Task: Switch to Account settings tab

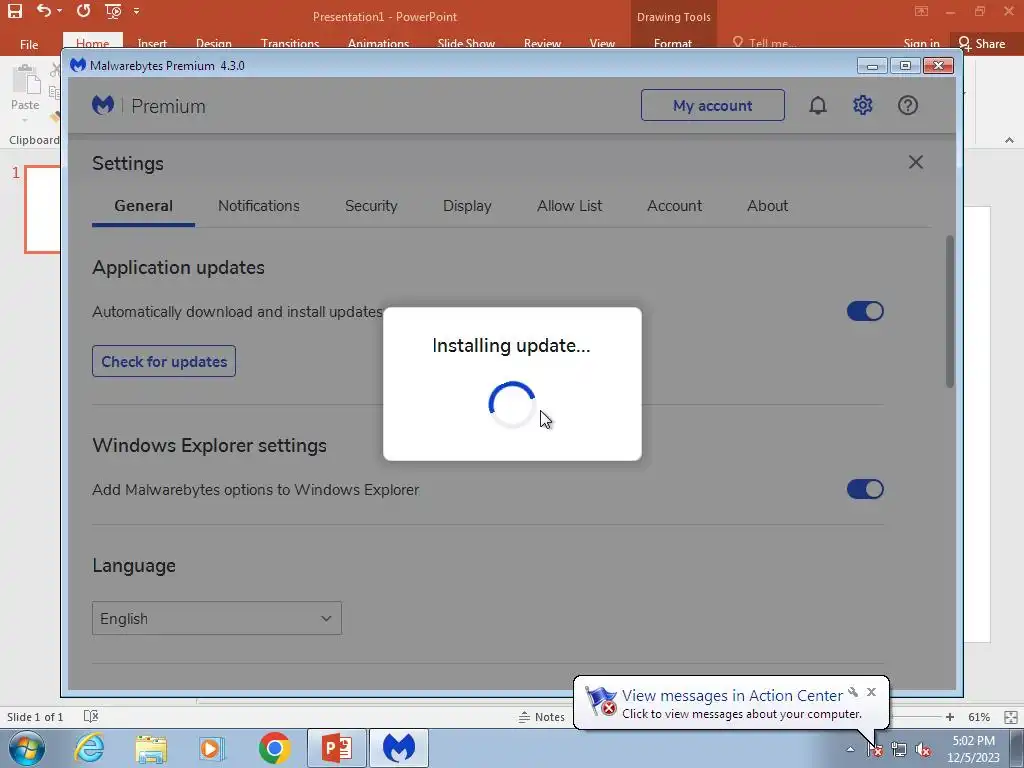Action: 674,206
